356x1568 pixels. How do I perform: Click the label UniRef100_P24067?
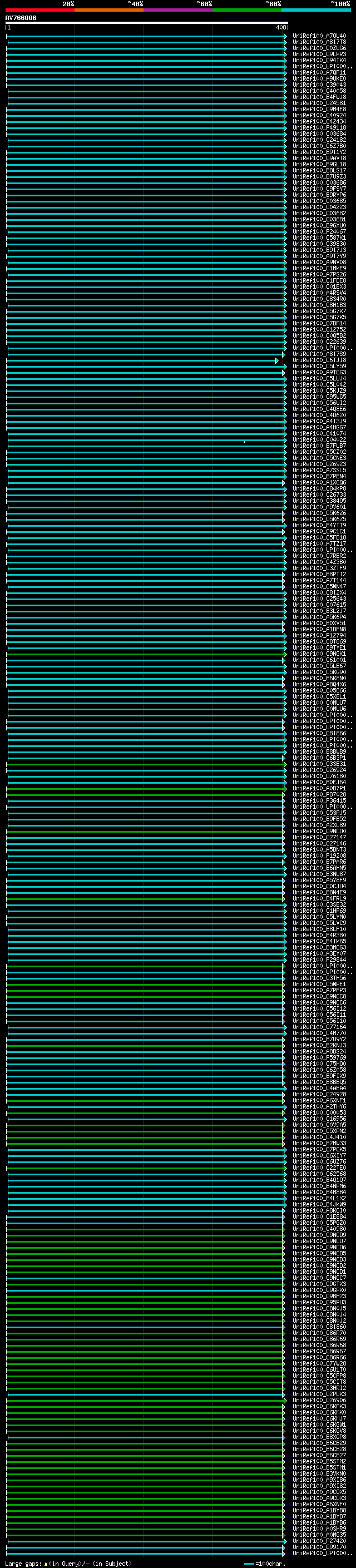[319, 231]
